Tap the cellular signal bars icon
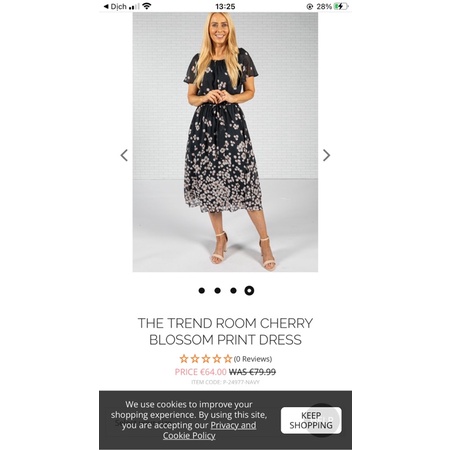Screen dimensions: 450x450 click(x=134, y=6)
